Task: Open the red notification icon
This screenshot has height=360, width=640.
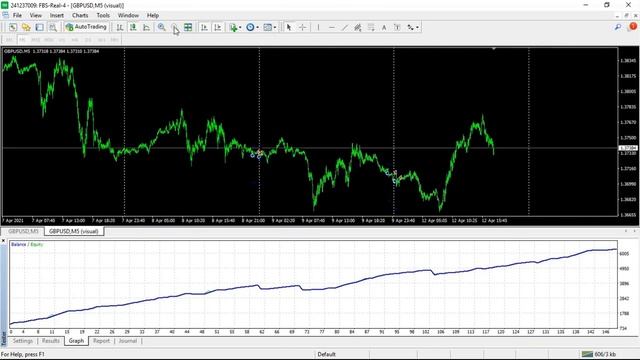Action: pyautogui.click(x=633, y=27)
